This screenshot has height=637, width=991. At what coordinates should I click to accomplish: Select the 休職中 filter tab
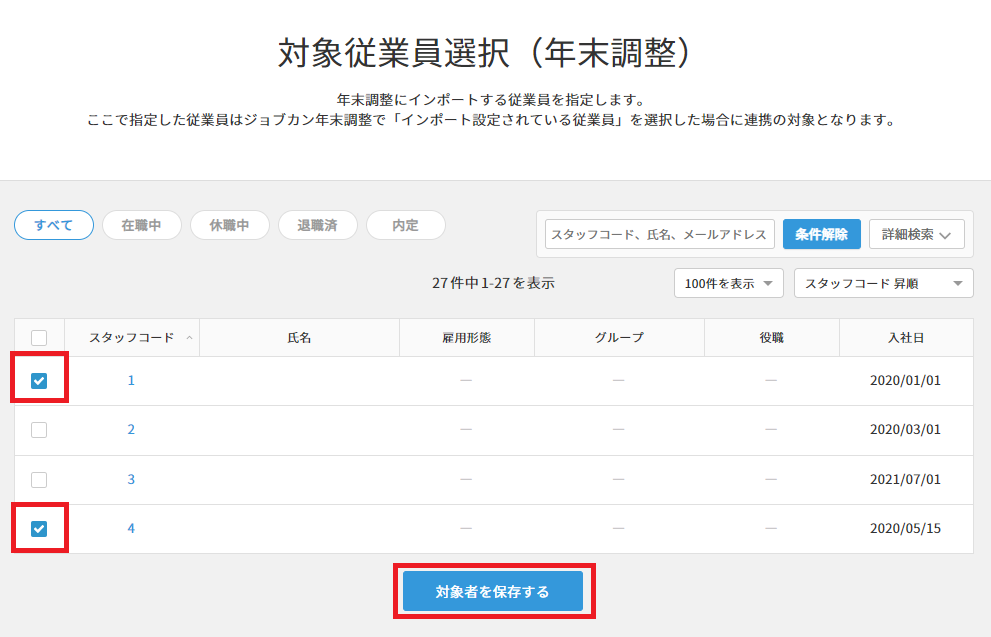click(x=229, y=225)
